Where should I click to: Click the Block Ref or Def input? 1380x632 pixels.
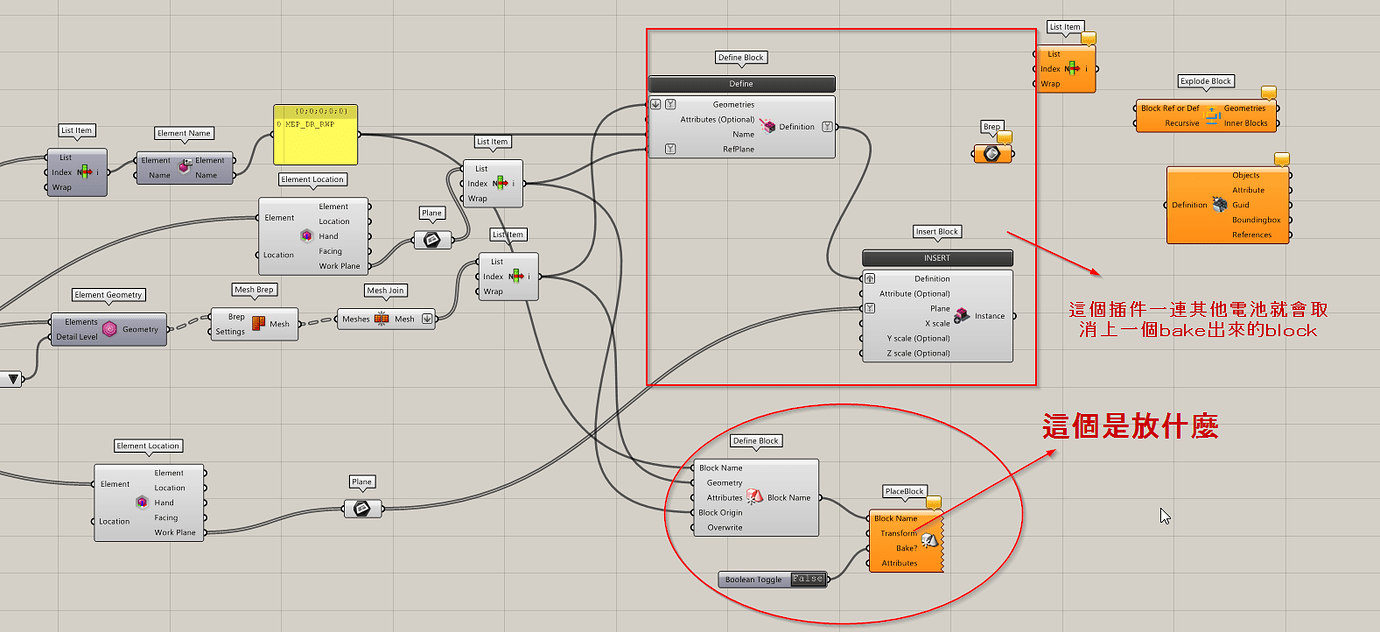click(x=1170, y=108)
